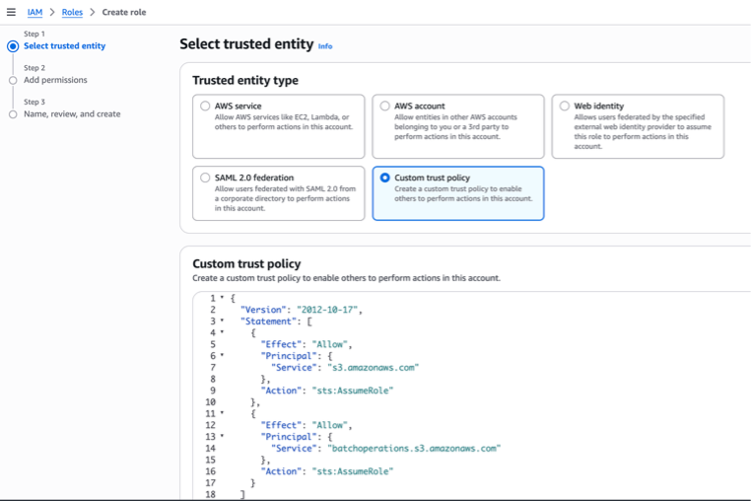This screenshot has width=754, height=504.
Task: Click Step 1 Select trusted entity indicator
Action: click(13, 46)
